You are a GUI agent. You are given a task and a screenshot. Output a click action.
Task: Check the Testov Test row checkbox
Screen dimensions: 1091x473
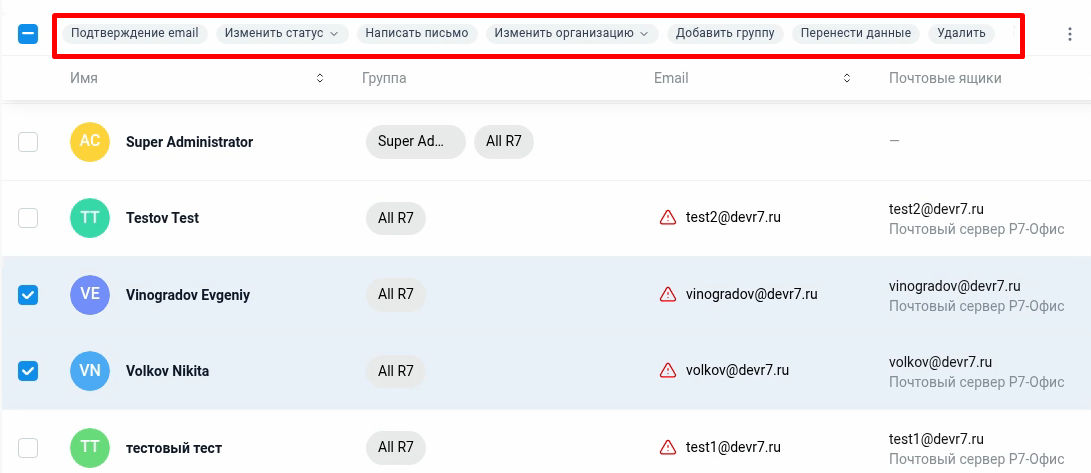coord(28,218)
